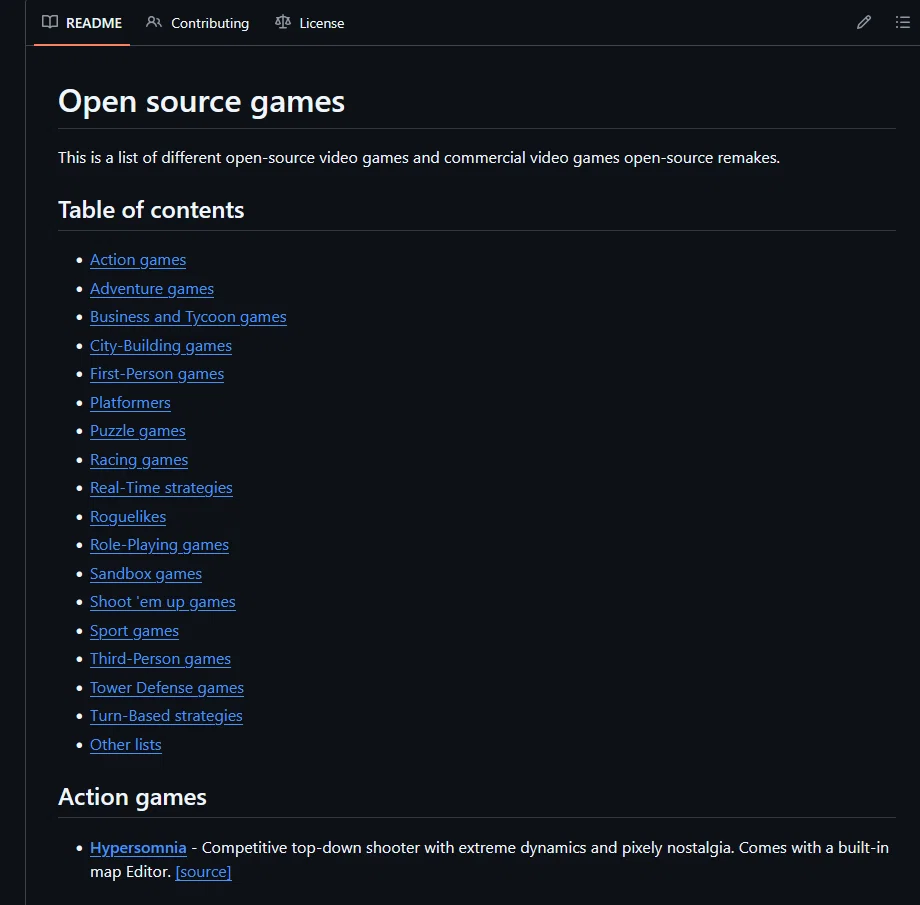920x905 pixels.
Task: Go to the Platformers section
Action: click(x=130, y=403)
